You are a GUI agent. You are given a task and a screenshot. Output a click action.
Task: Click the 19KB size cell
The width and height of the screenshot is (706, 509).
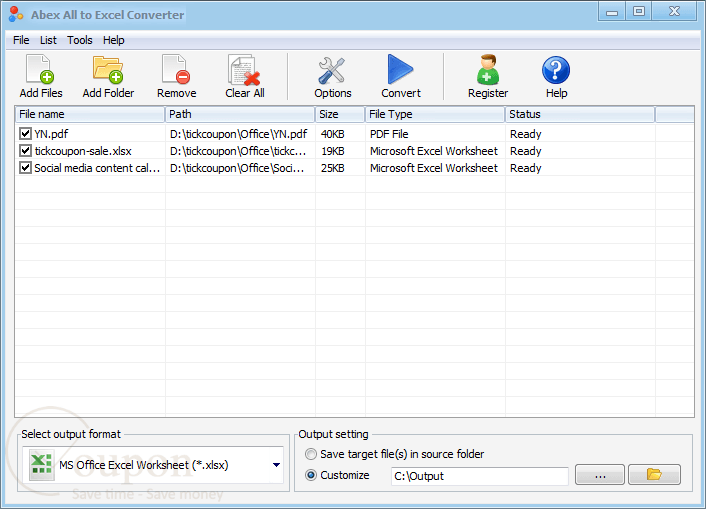[333, 151]
